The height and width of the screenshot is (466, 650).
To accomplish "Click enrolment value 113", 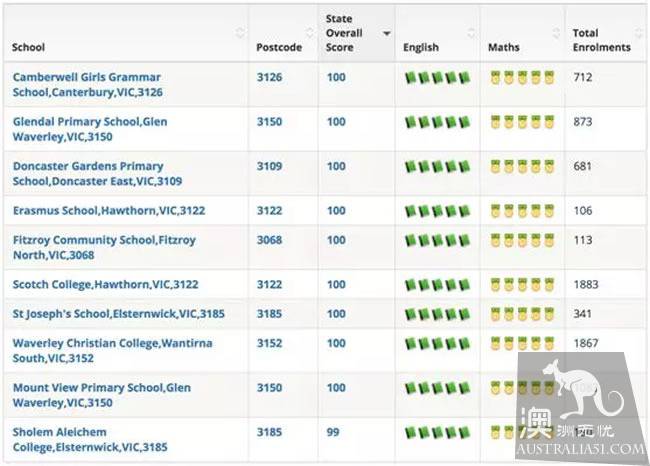I will (x=583, y=240).
